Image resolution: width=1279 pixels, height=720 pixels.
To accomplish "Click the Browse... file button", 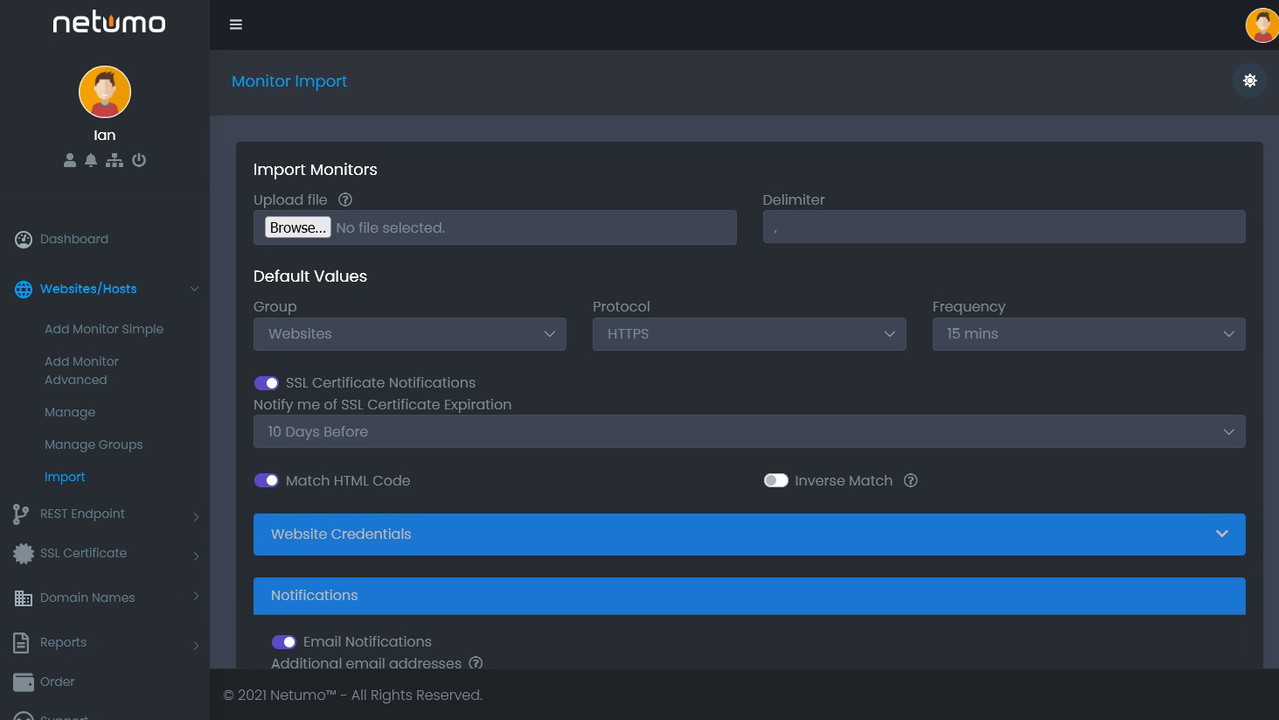I will (298, 228).
